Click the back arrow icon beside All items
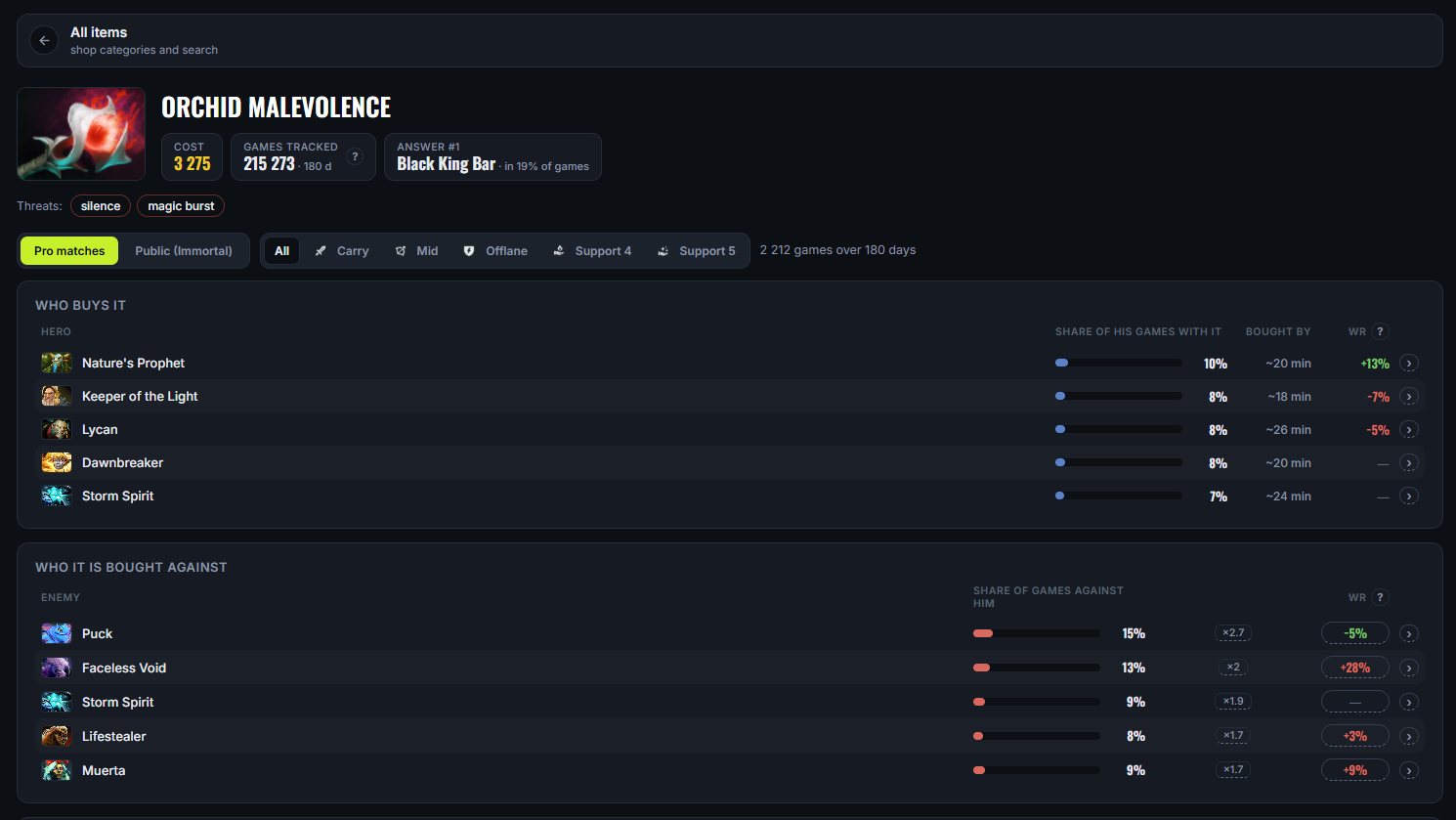The width and height of the screenshot is (1456, 820). click(x=44, y=40)
